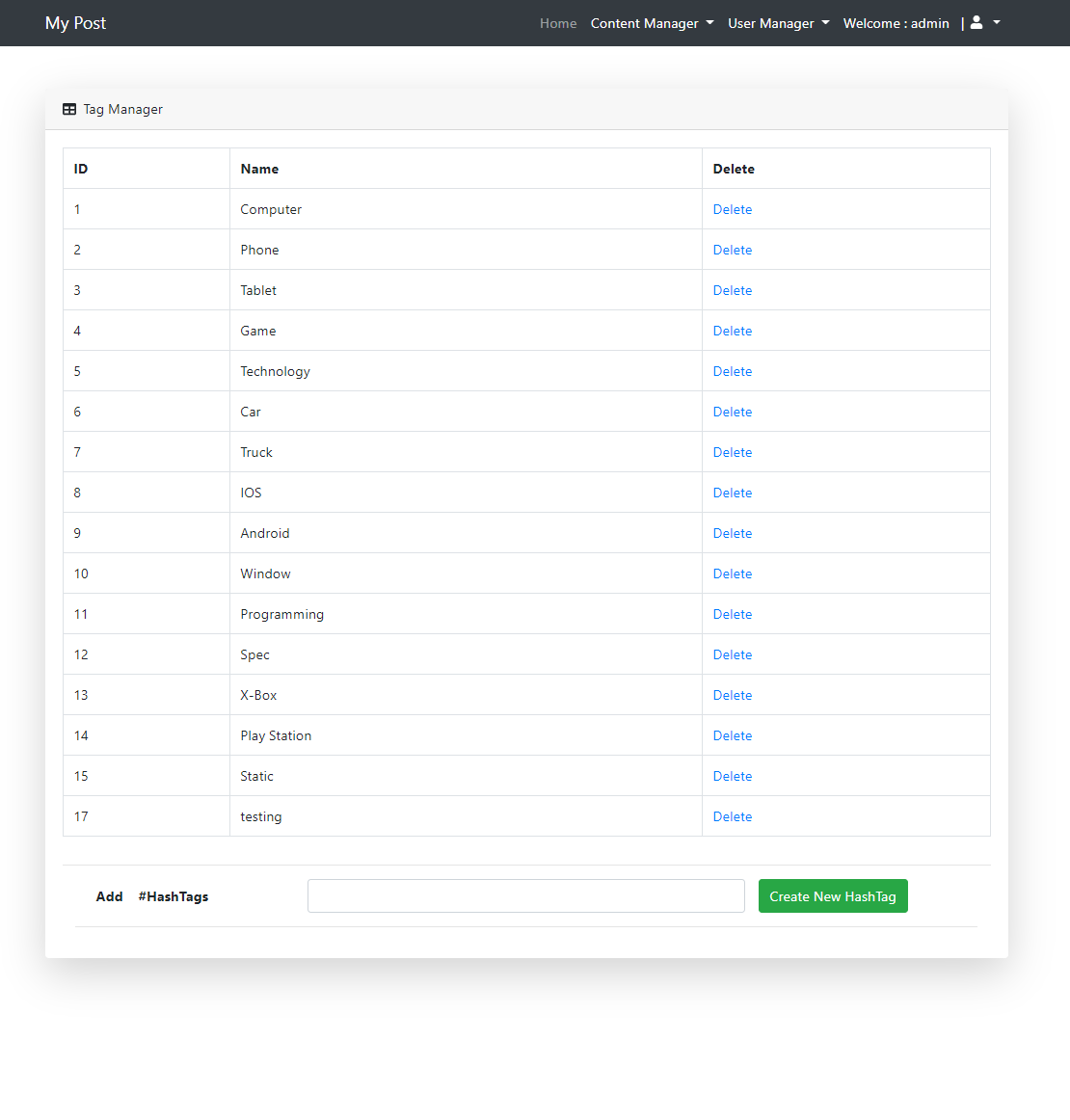Select the IOS name cell
The height and width of the screenshot is (1120, 1070).
click(466, 493)
